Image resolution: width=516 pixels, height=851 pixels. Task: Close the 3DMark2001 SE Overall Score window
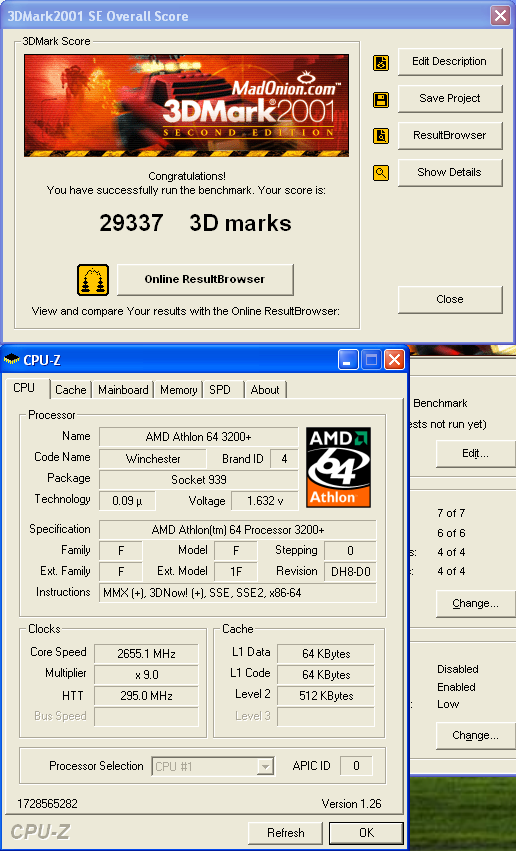tap(500, 15)
